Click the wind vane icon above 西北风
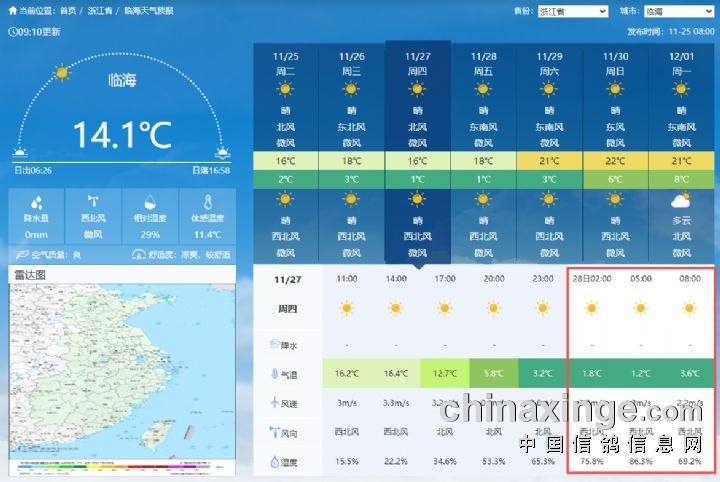 point(92,201)
